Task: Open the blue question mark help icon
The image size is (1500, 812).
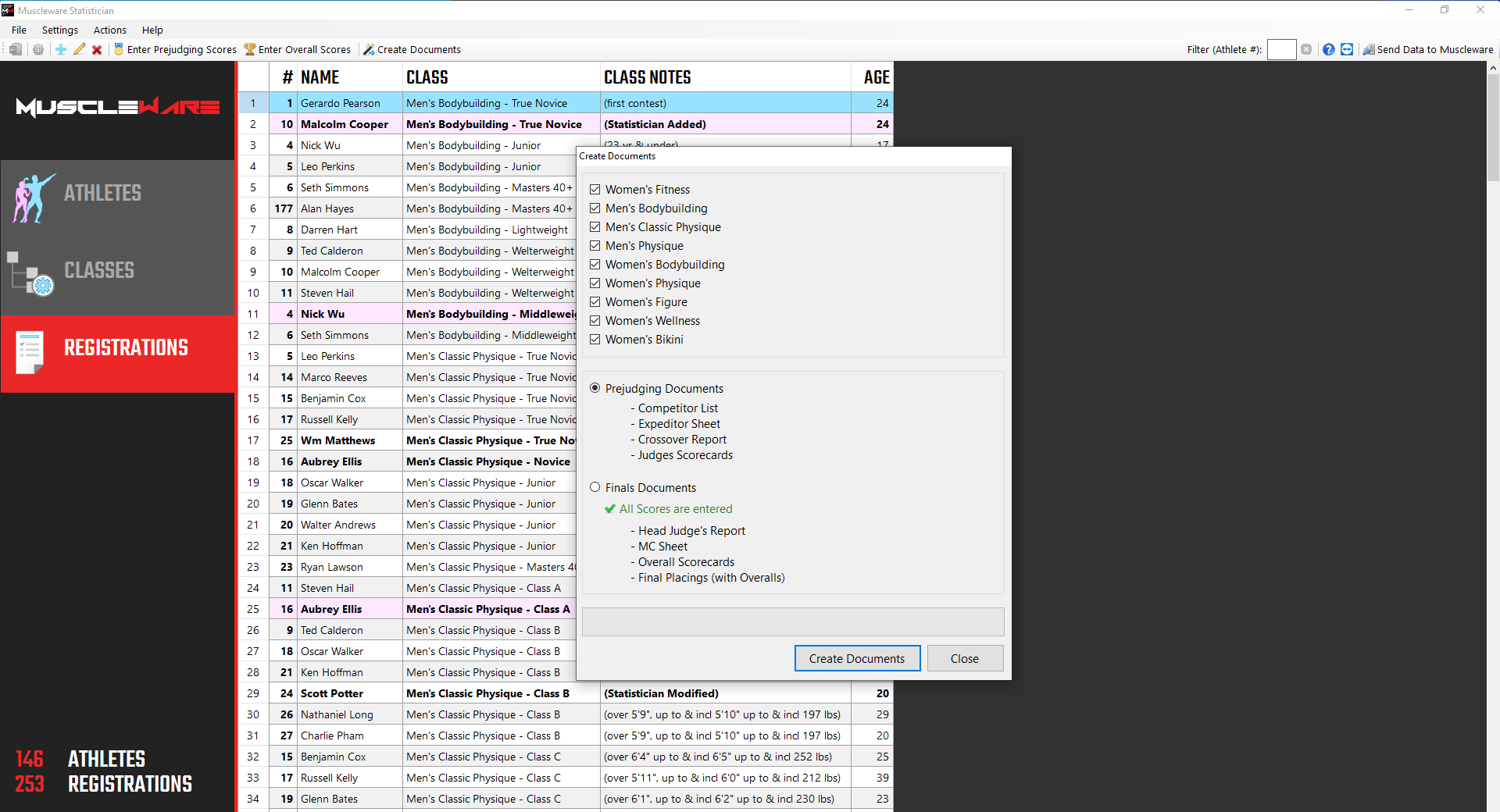Action: [1328, 49]
